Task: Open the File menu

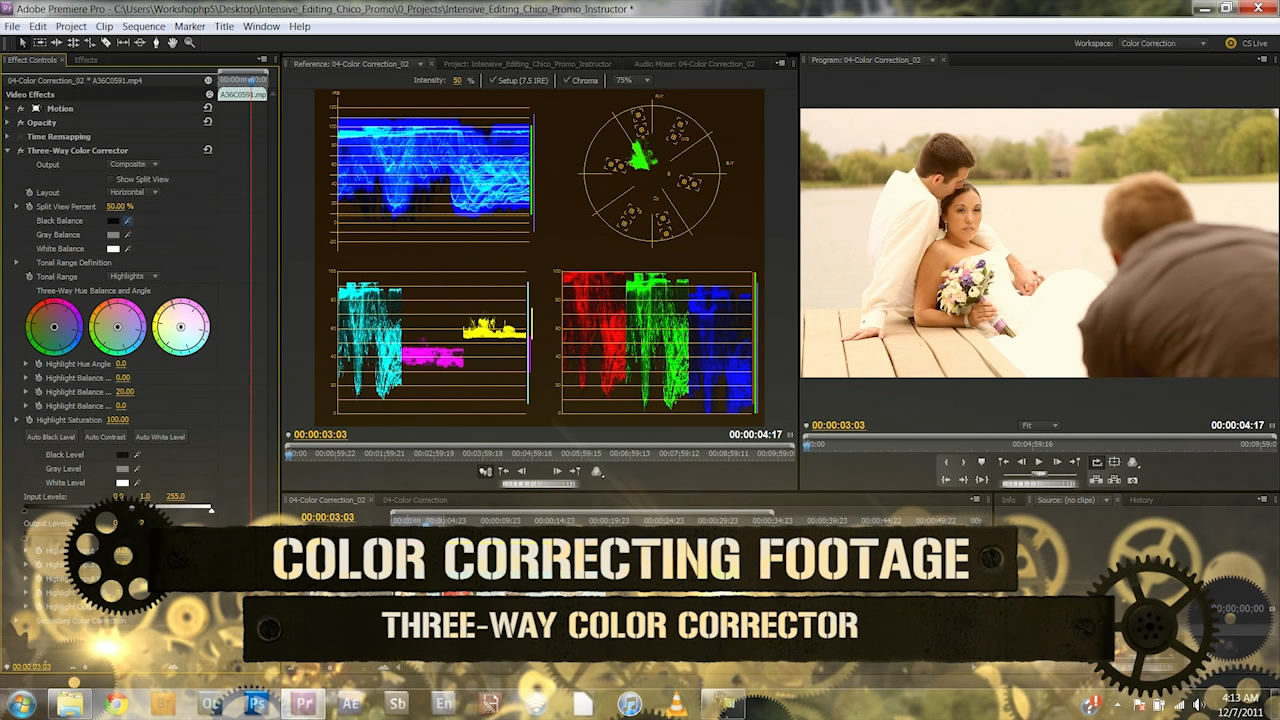Action: (x=12, y=26)
